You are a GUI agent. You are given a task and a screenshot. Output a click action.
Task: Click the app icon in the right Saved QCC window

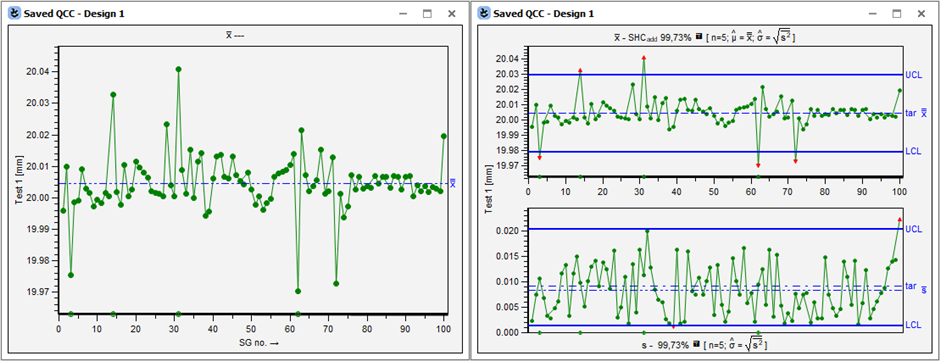[x=483, y=13]
